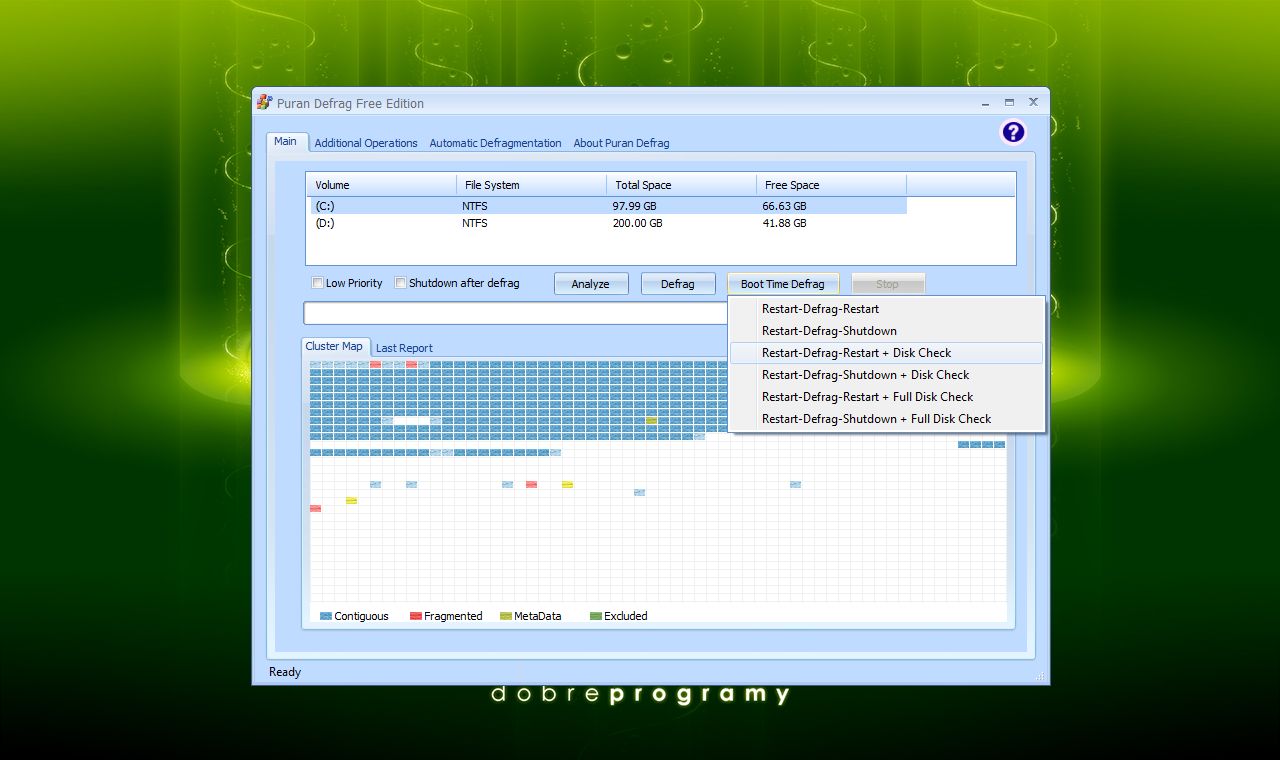Show the Last Report tab
Screen dimensions: 1280x760
click(x=404, y=348)
